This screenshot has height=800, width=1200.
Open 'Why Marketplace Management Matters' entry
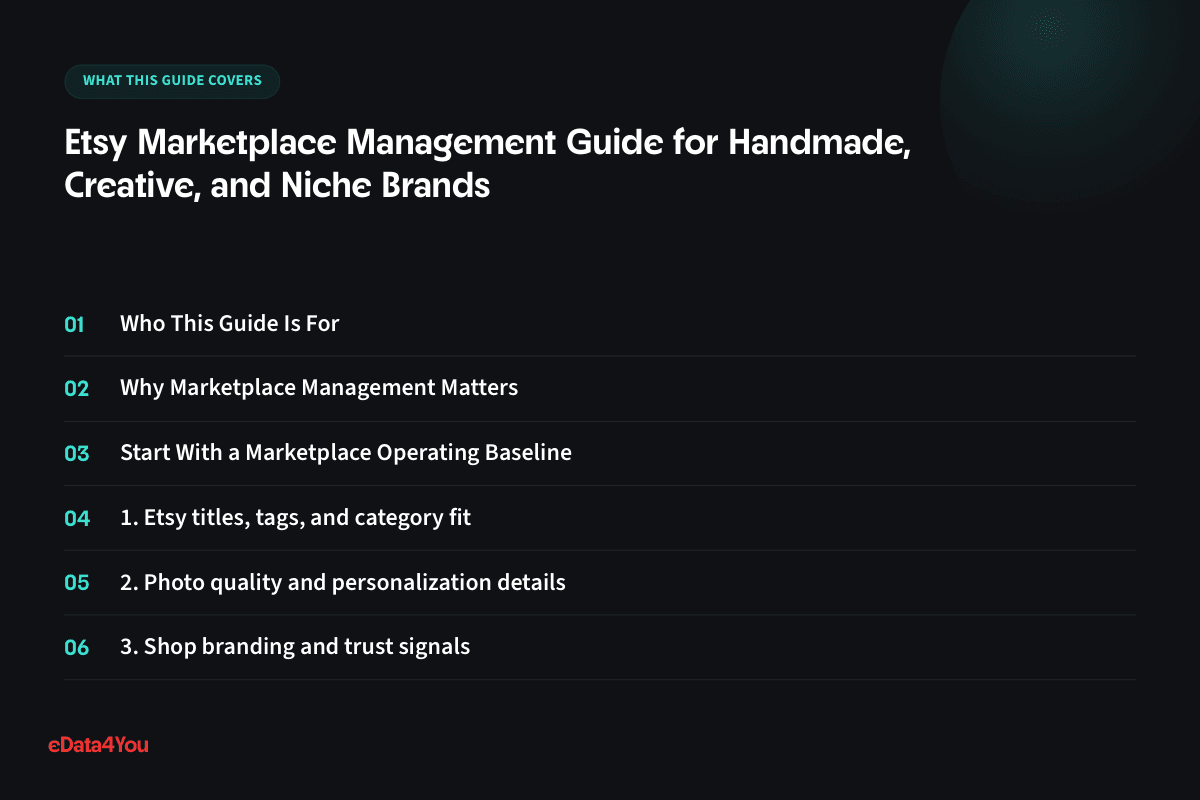(x=319, y=388)
